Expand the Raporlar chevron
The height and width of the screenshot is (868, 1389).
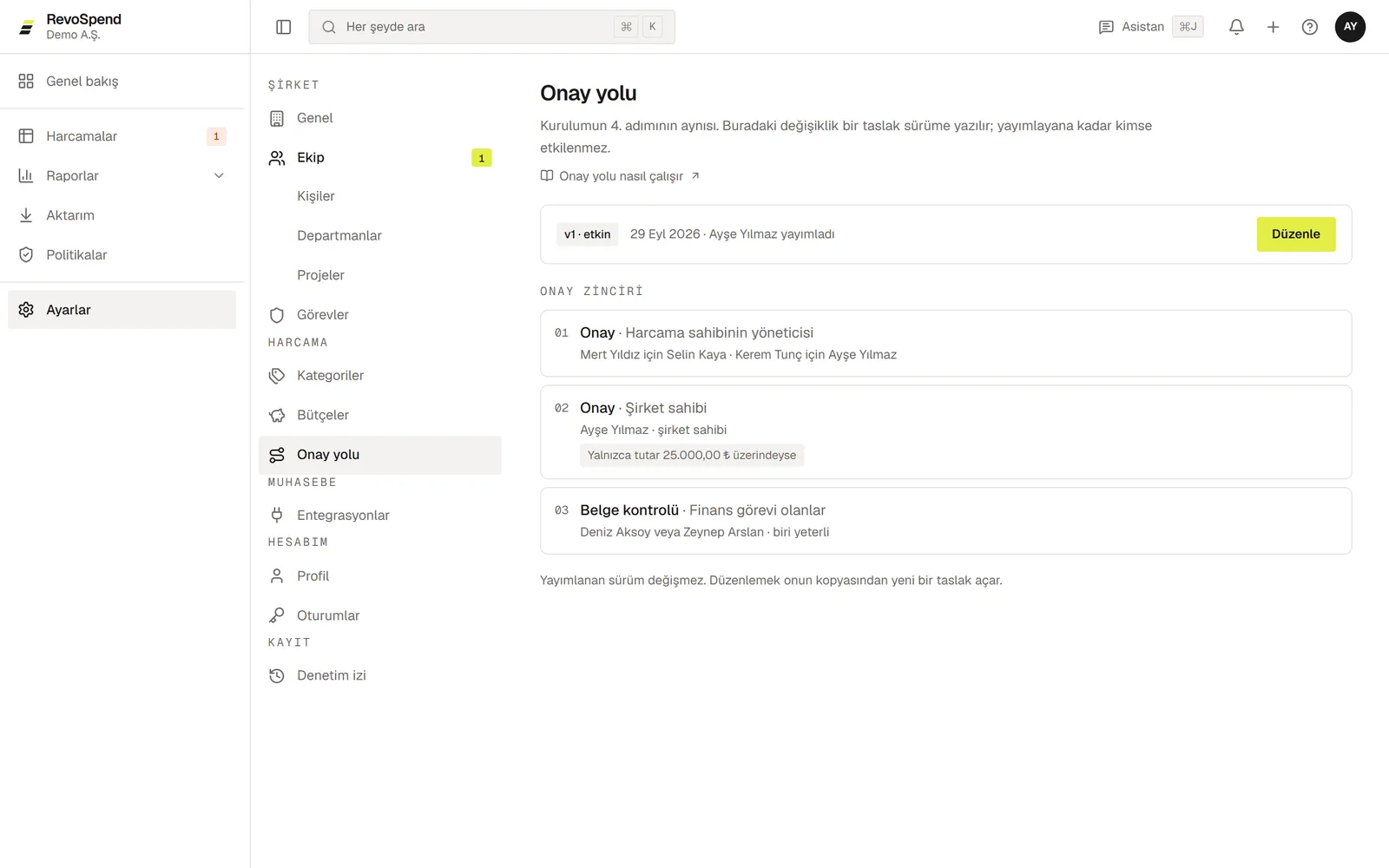[219, 175]
